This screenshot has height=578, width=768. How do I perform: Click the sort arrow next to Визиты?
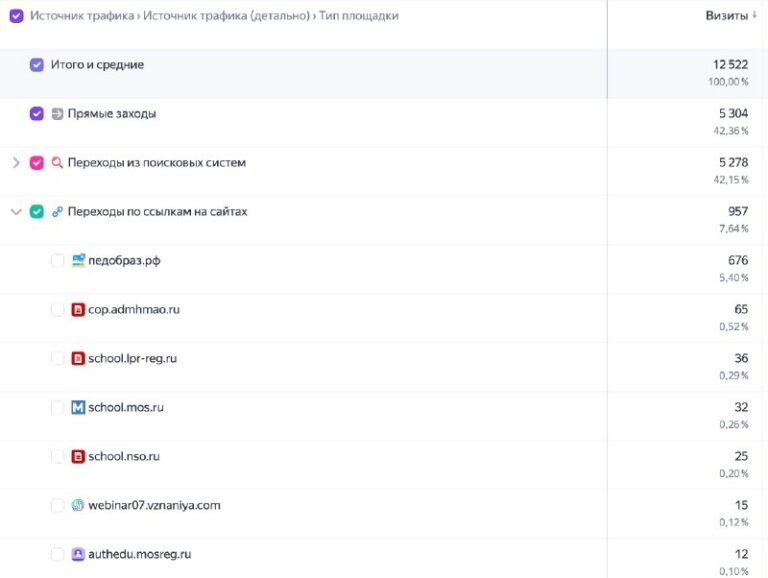click(x=755, y=15)
